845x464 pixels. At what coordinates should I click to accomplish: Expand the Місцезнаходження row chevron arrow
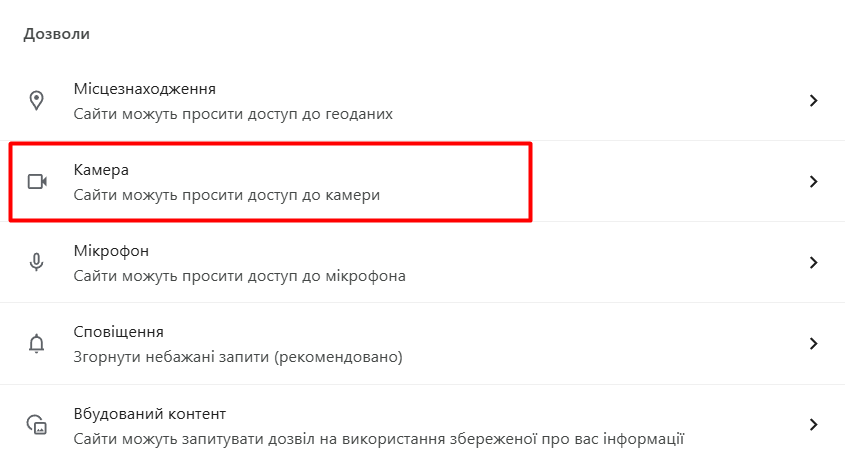click(x=813, y=100)
